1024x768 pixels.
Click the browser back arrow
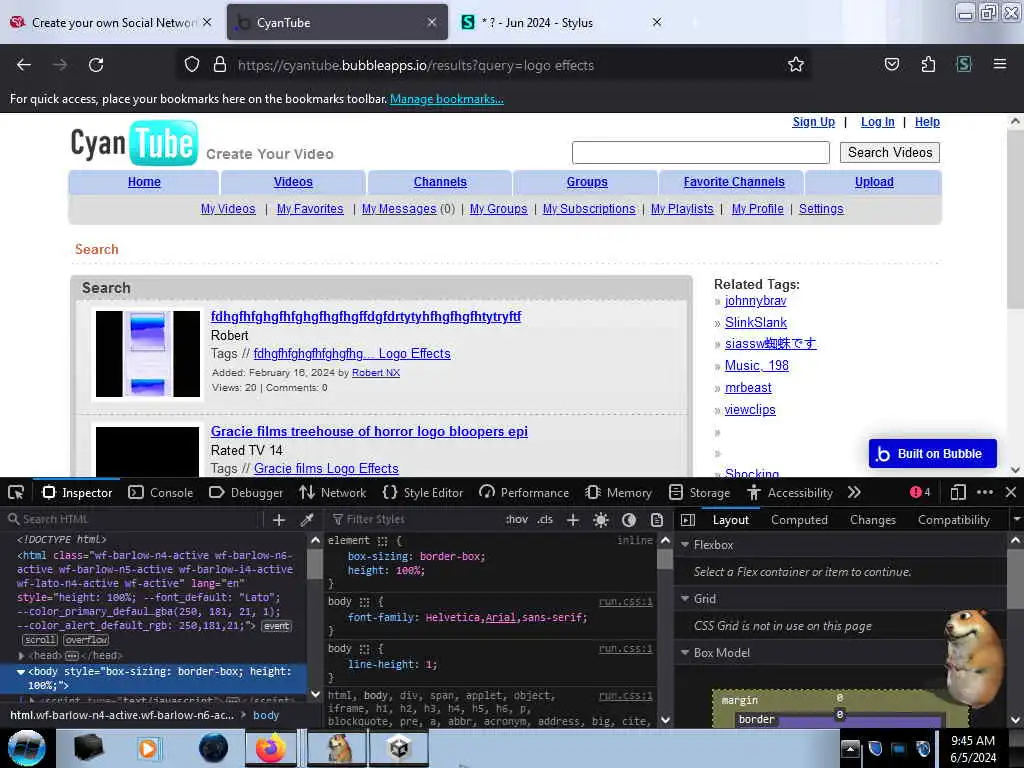point(24,65)
